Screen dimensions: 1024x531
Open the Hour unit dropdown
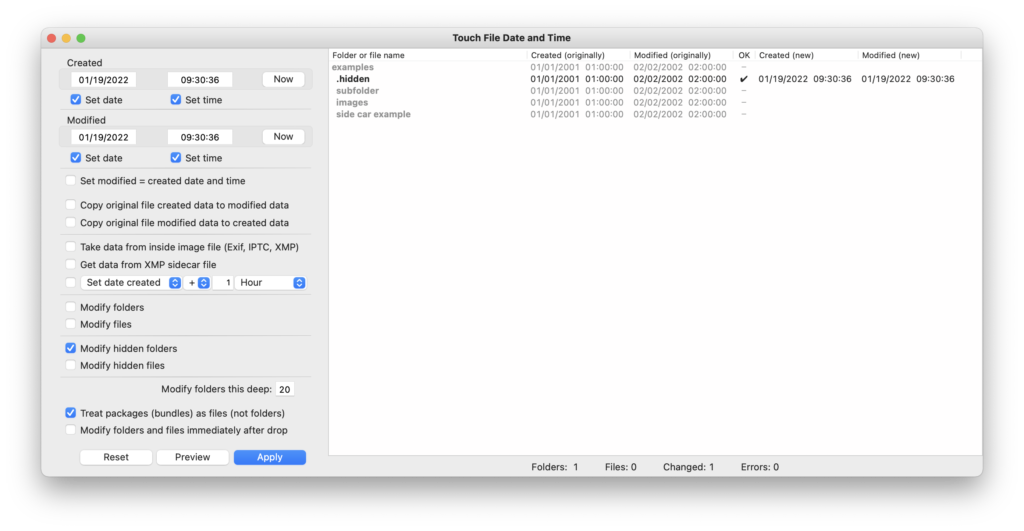point(270,283)
